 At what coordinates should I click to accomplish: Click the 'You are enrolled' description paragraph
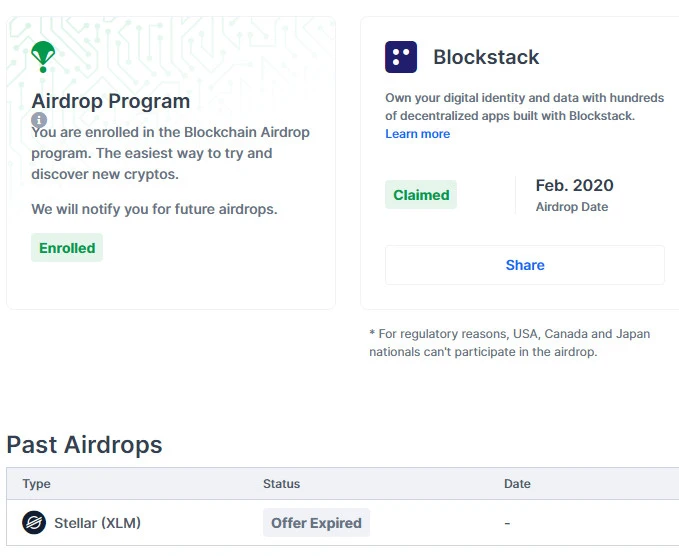[170, 153]
